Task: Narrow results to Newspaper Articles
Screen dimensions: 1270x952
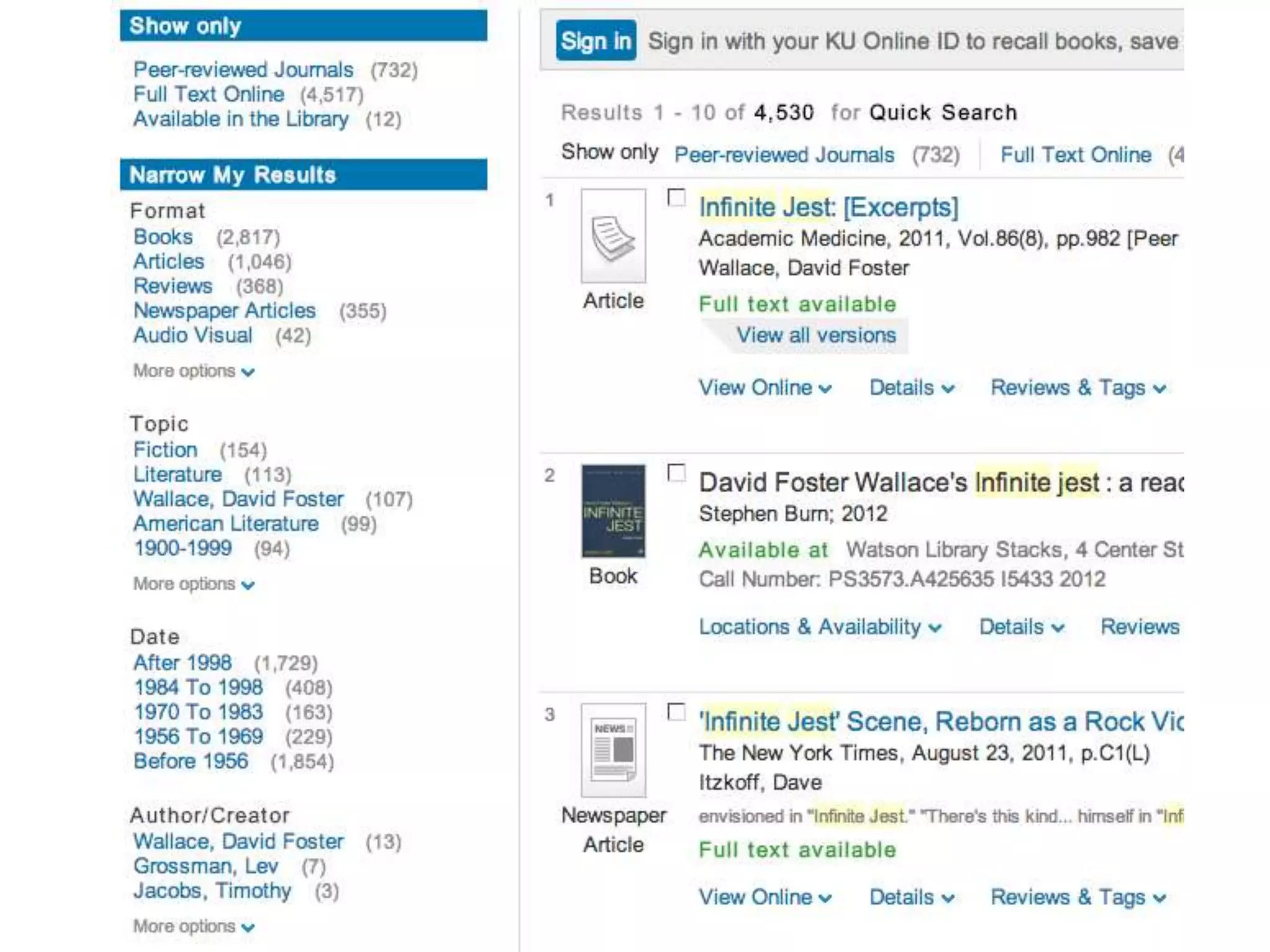Action: (224, 311)
